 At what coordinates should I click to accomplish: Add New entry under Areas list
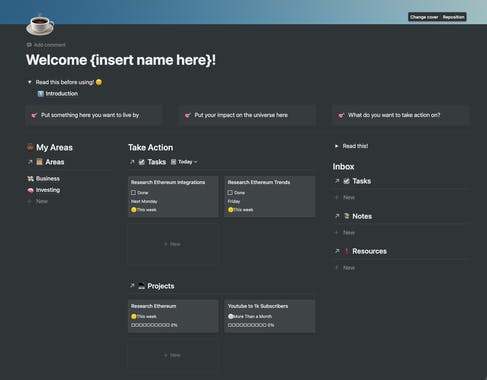(42, 201)
